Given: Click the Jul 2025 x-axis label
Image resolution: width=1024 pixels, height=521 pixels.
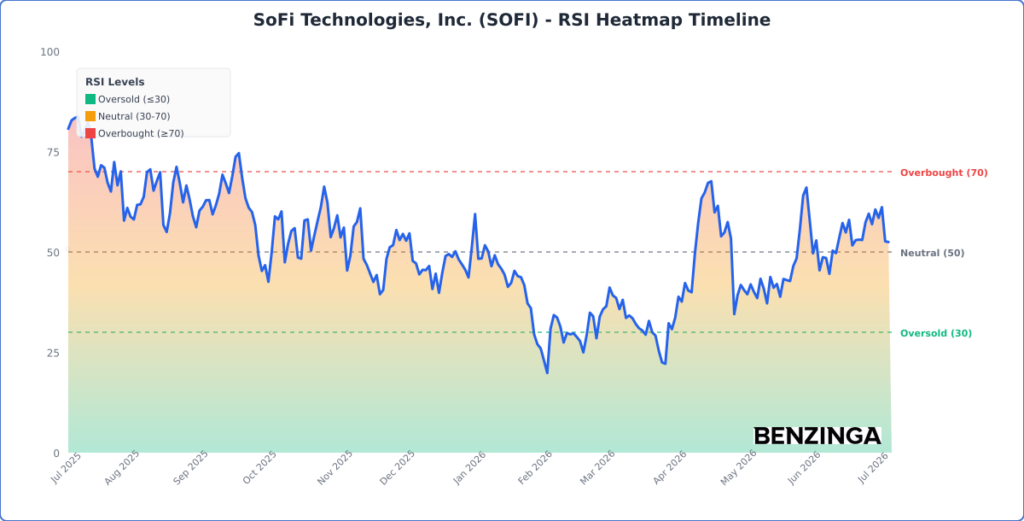Looking at the screenshot, I should point(65,466).
